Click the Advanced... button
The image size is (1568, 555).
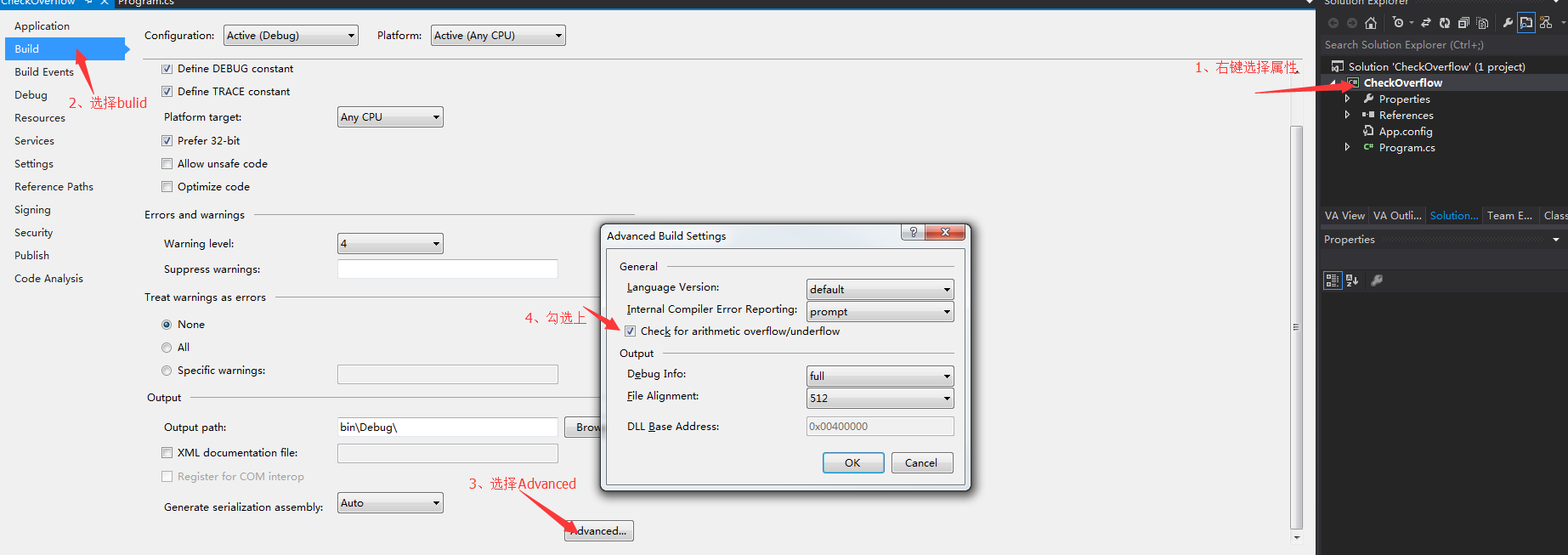pos(599,531)
